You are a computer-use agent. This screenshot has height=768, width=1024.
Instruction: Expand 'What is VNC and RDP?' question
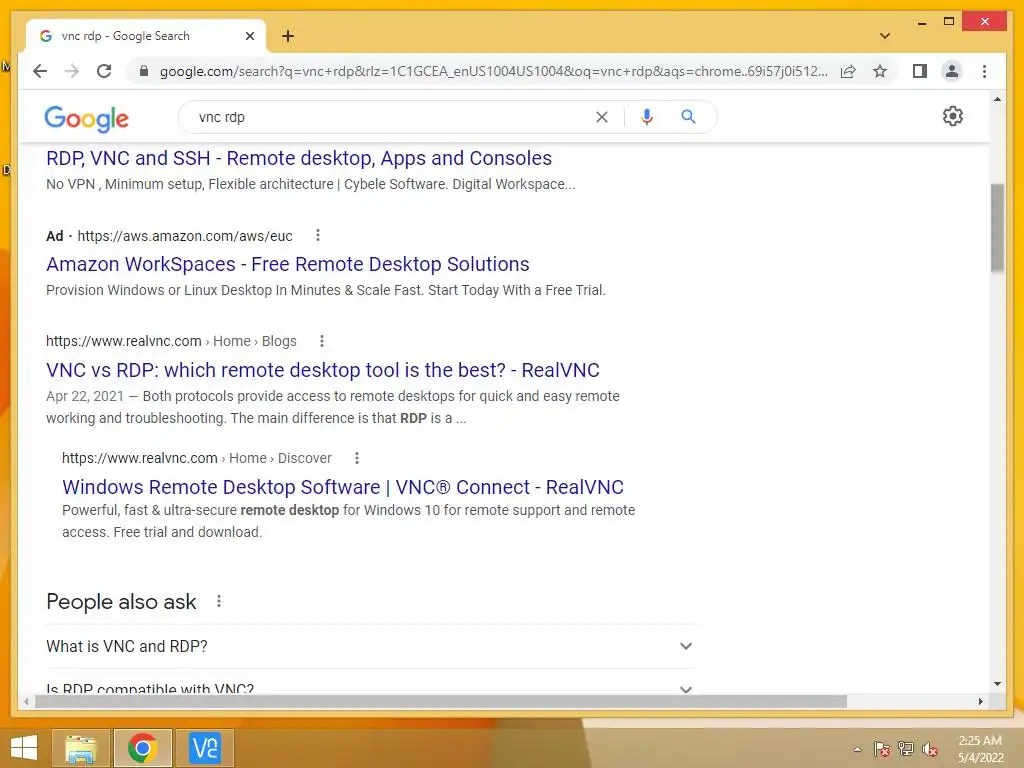point(371,646)
